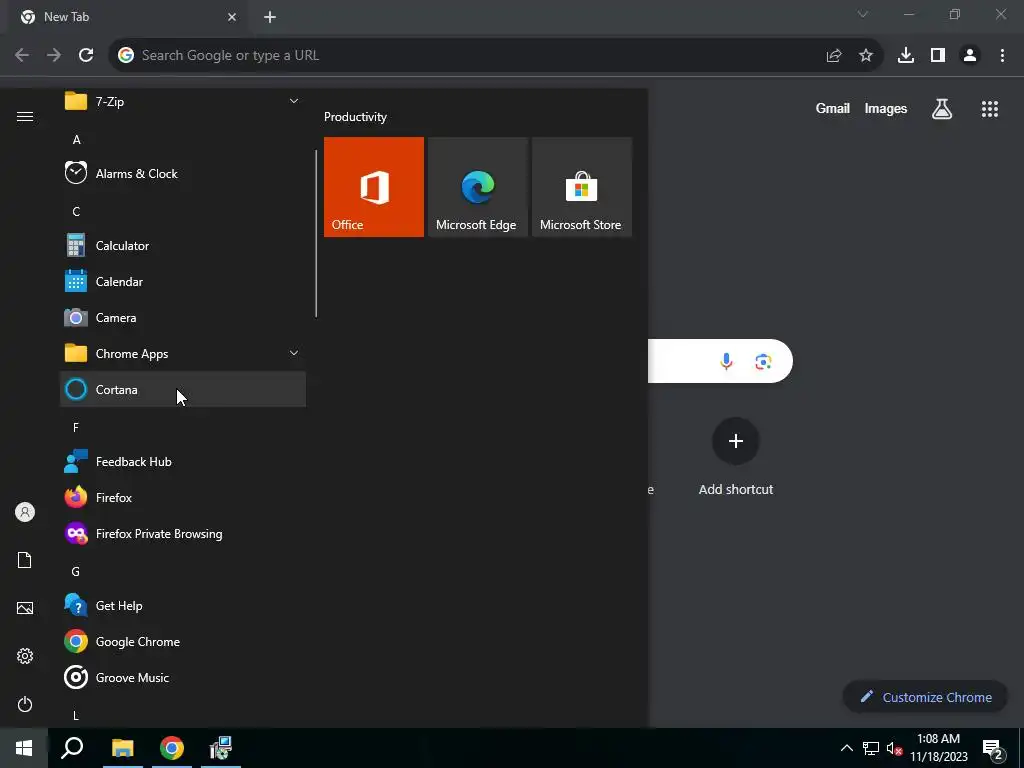Open Chrome's tab search dropdown arrow
The height and width of the screenshot is (768, 1024).
coord(863,14)
